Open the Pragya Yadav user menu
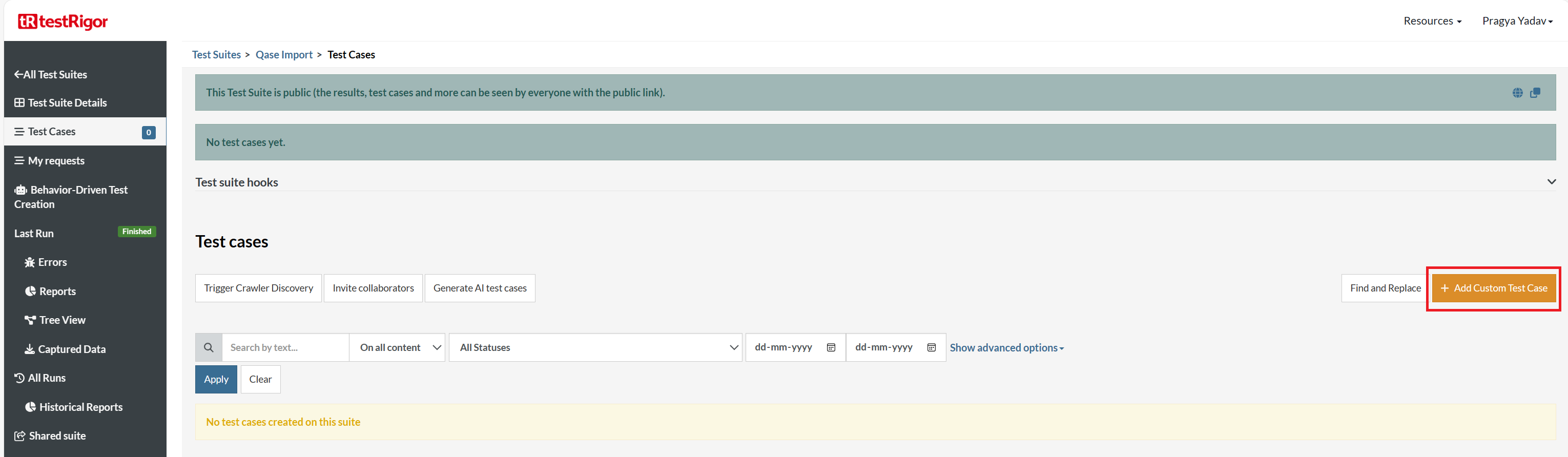The image size is (1568, 457). [1517, 22]
